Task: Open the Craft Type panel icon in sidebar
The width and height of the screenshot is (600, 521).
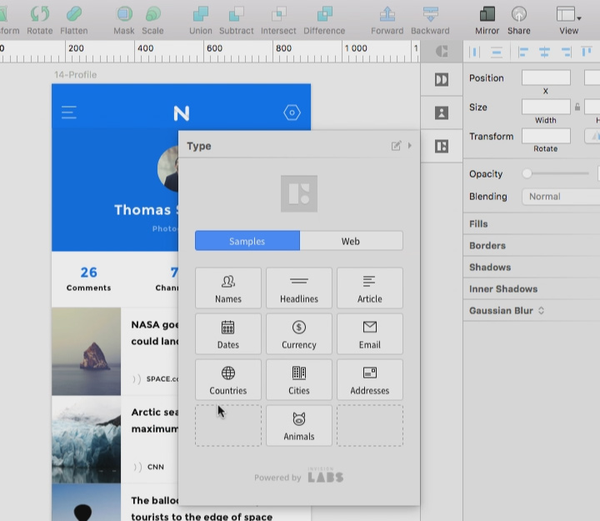Action: 441,146
